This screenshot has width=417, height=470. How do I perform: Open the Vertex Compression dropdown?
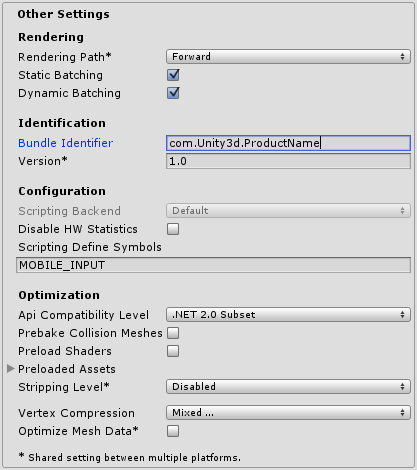pyautogui.click(x=288, y=413)
